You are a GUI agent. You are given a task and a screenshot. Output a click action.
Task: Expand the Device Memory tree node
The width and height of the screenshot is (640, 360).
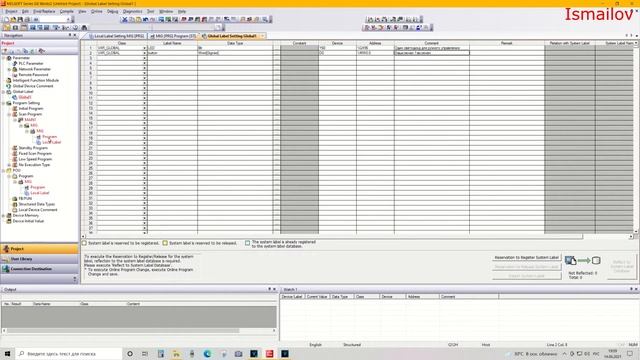(x=4, y=216)
